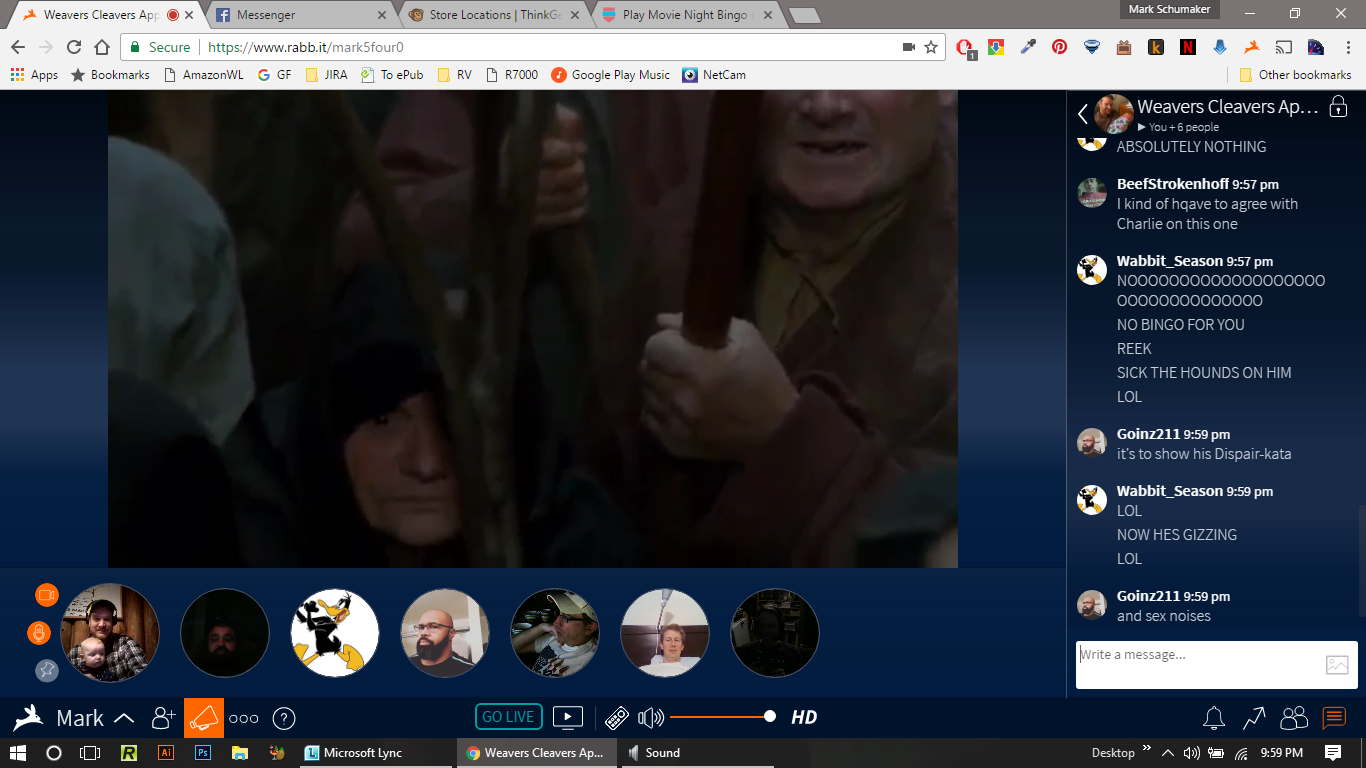
Task: Open the Apps bookmark shortcut
Action: point(34,75)
